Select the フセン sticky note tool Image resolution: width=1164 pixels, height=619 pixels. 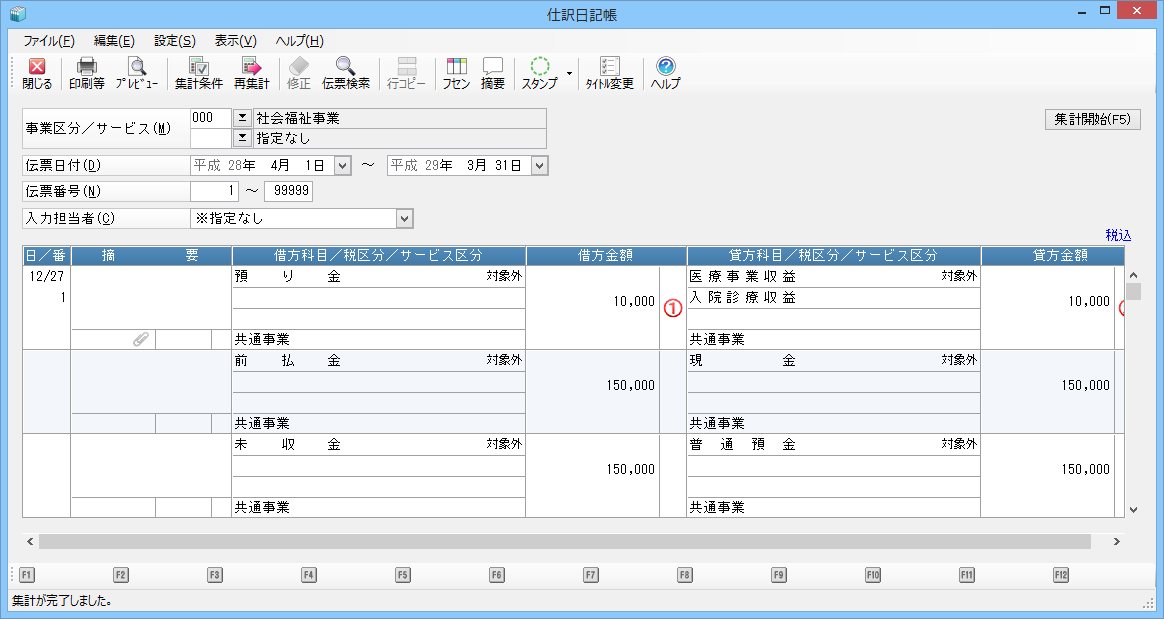(x=457, y=74)
